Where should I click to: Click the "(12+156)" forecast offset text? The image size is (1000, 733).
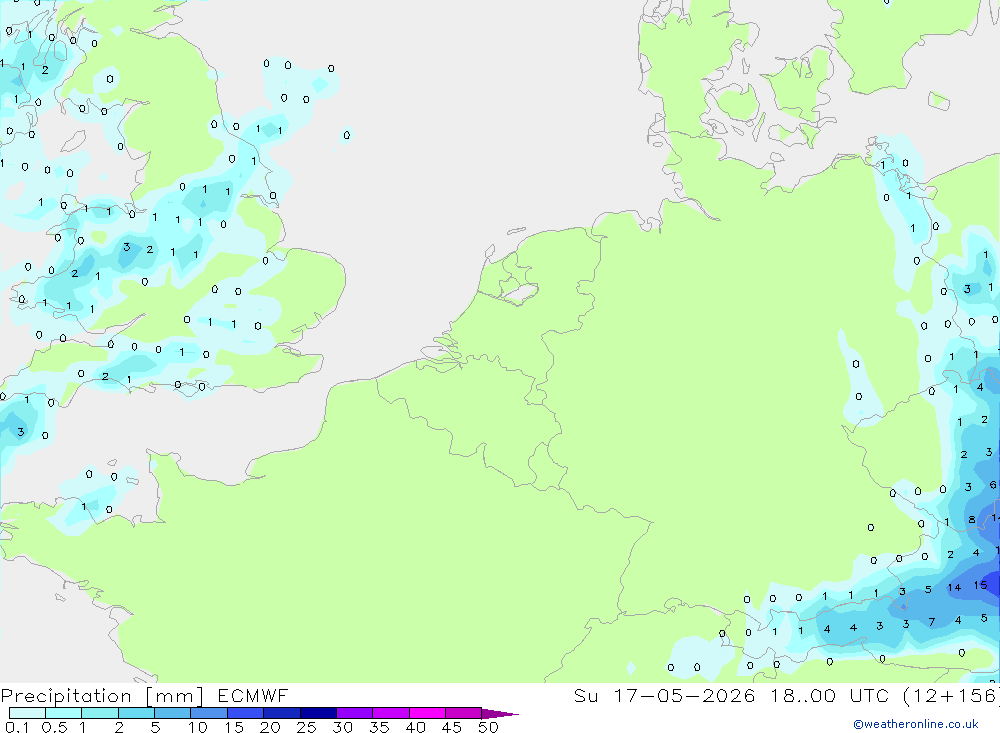[x=951, y=695]
